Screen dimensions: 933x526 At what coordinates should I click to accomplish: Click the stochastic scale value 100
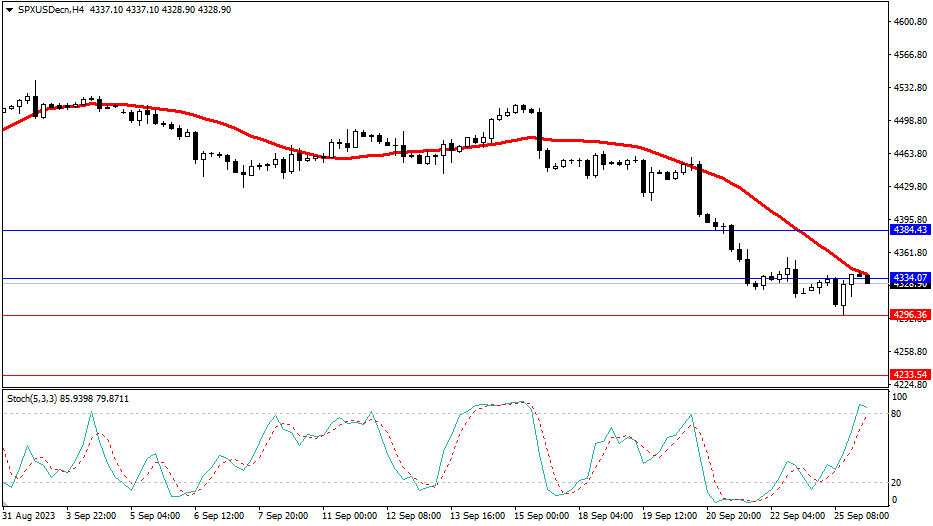point(899,398)
